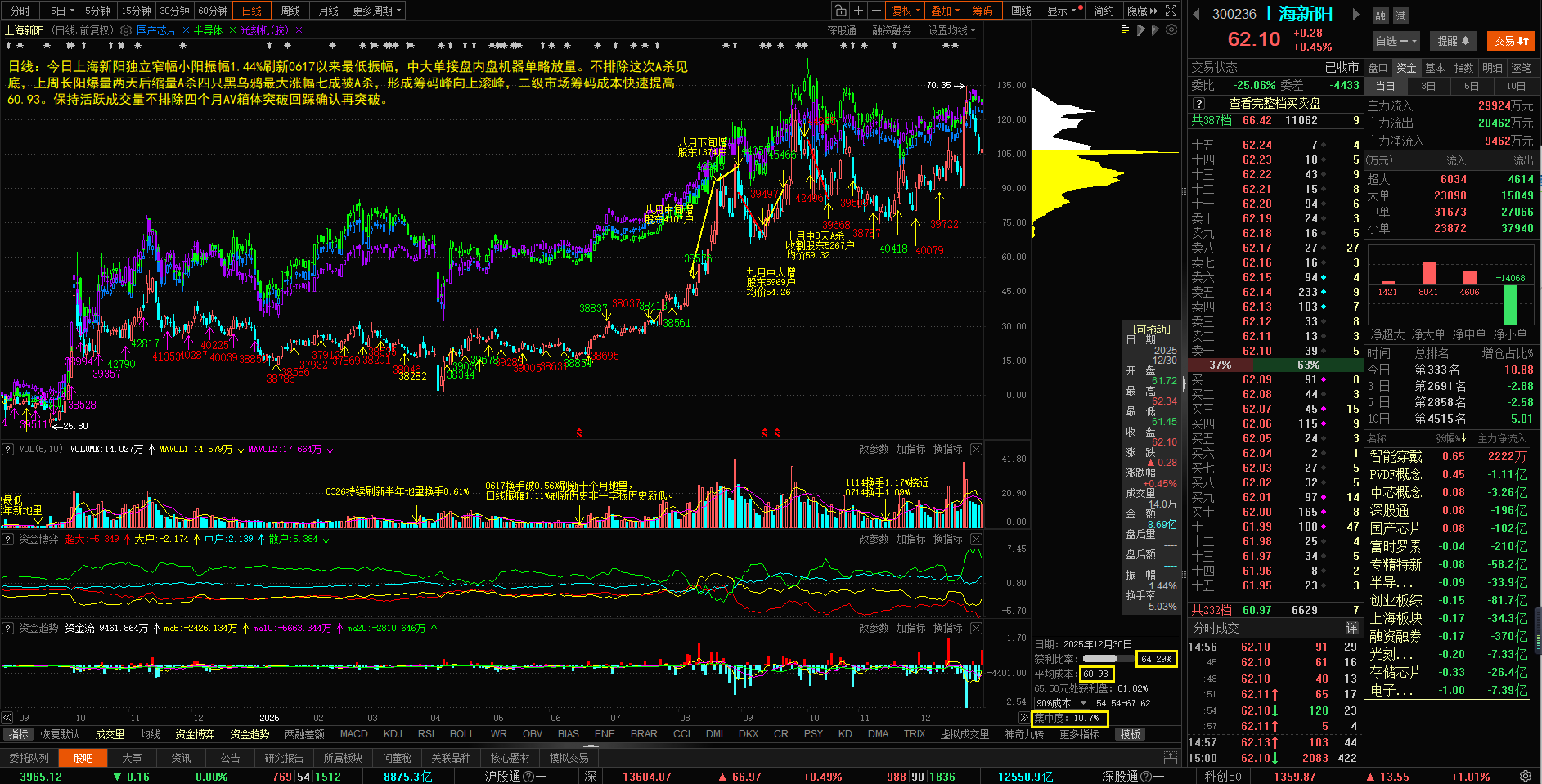Screen dimensions: 1542x784
Task: Open the 更多周期 dropdown
Action: click(377, 11)
